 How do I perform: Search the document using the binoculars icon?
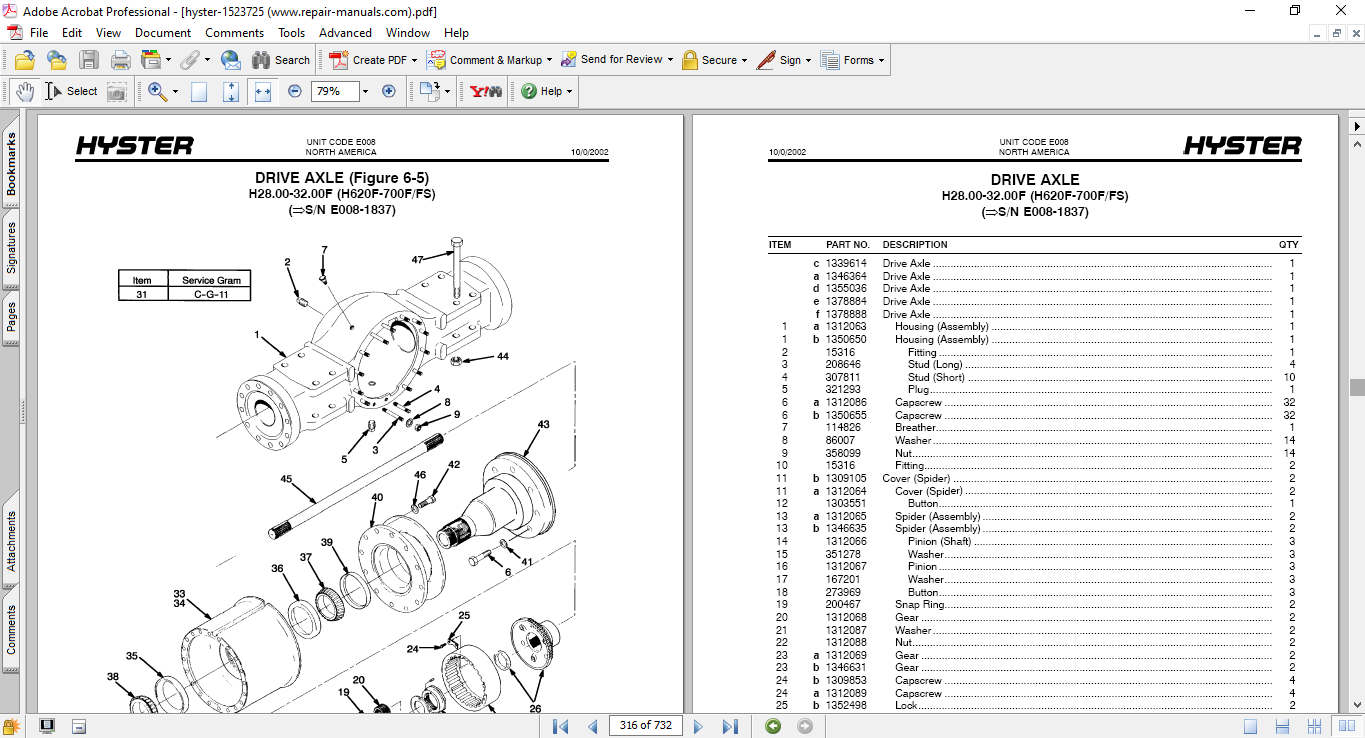click(x=262, y=60)
